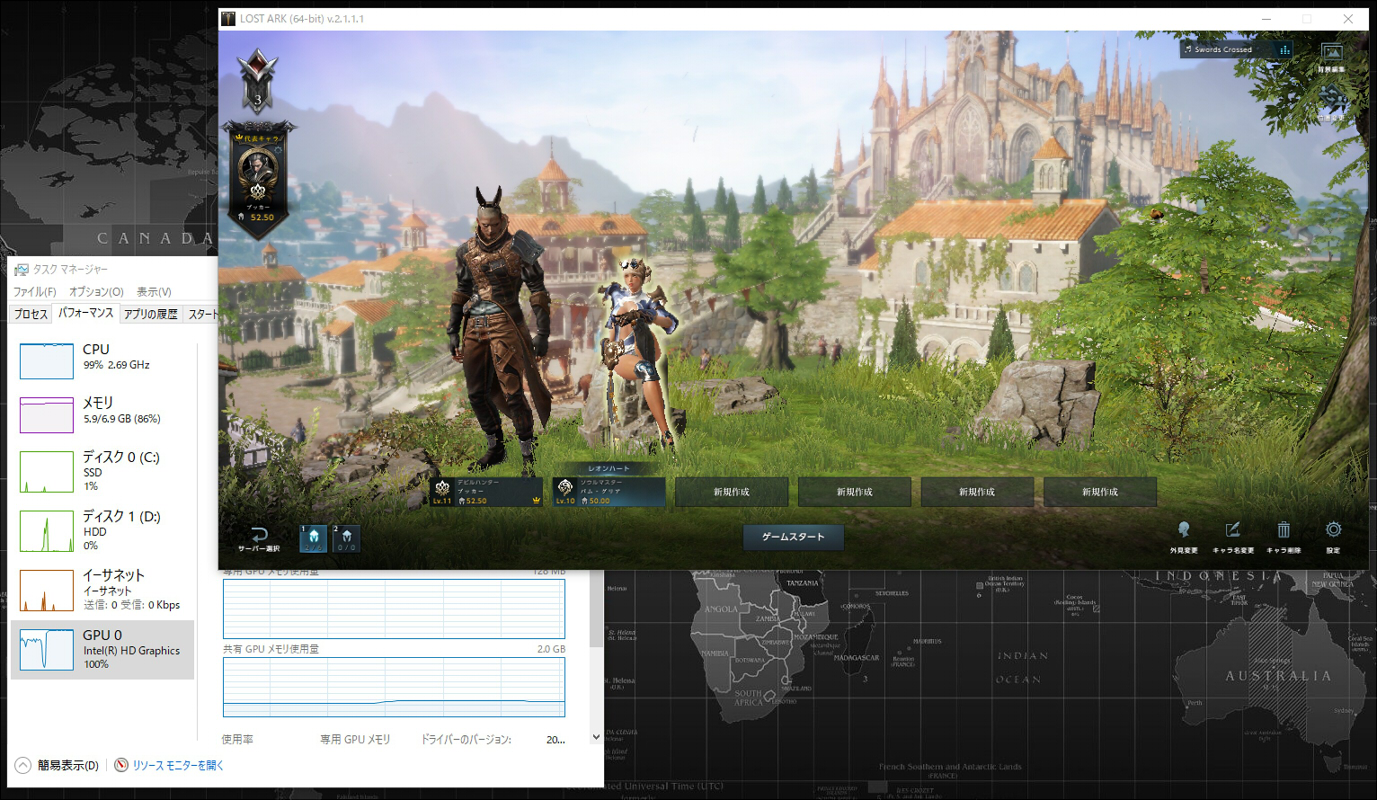
Task: Open the background edit (背景編集) icon
Action: 1331,51
